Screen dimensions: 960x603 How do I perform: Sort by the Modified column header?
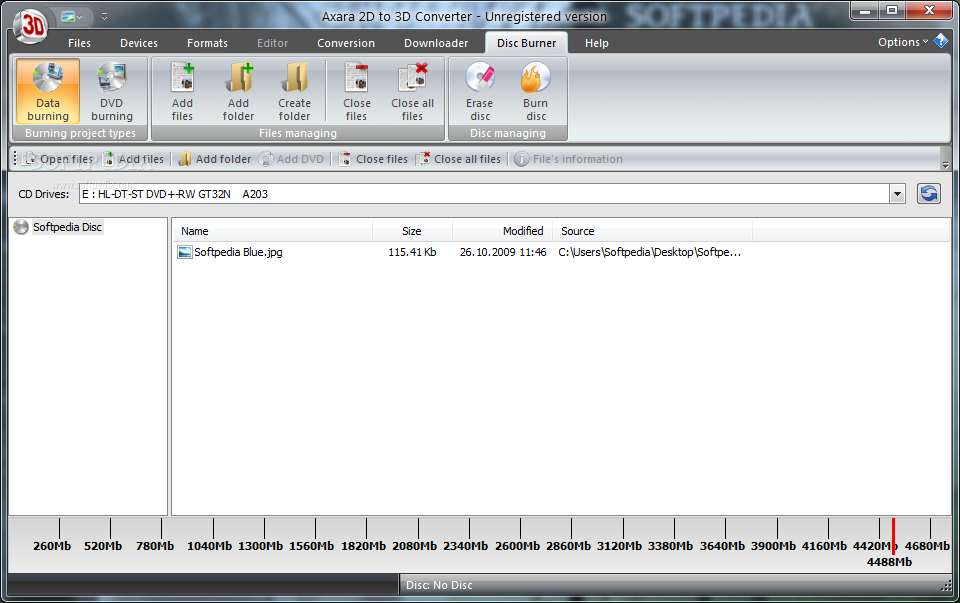click(x=503, y=231)
